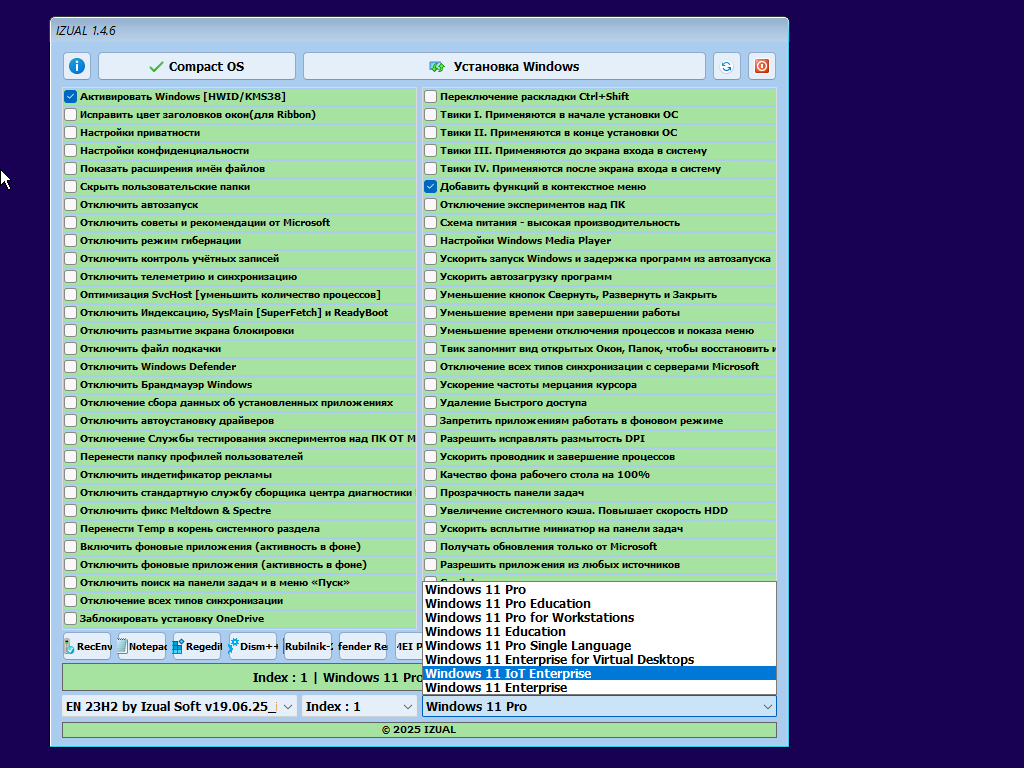This screenshot has width=1024, height=768.
Task: Check Отключить автозапуск checkbox
Action: 71,205
